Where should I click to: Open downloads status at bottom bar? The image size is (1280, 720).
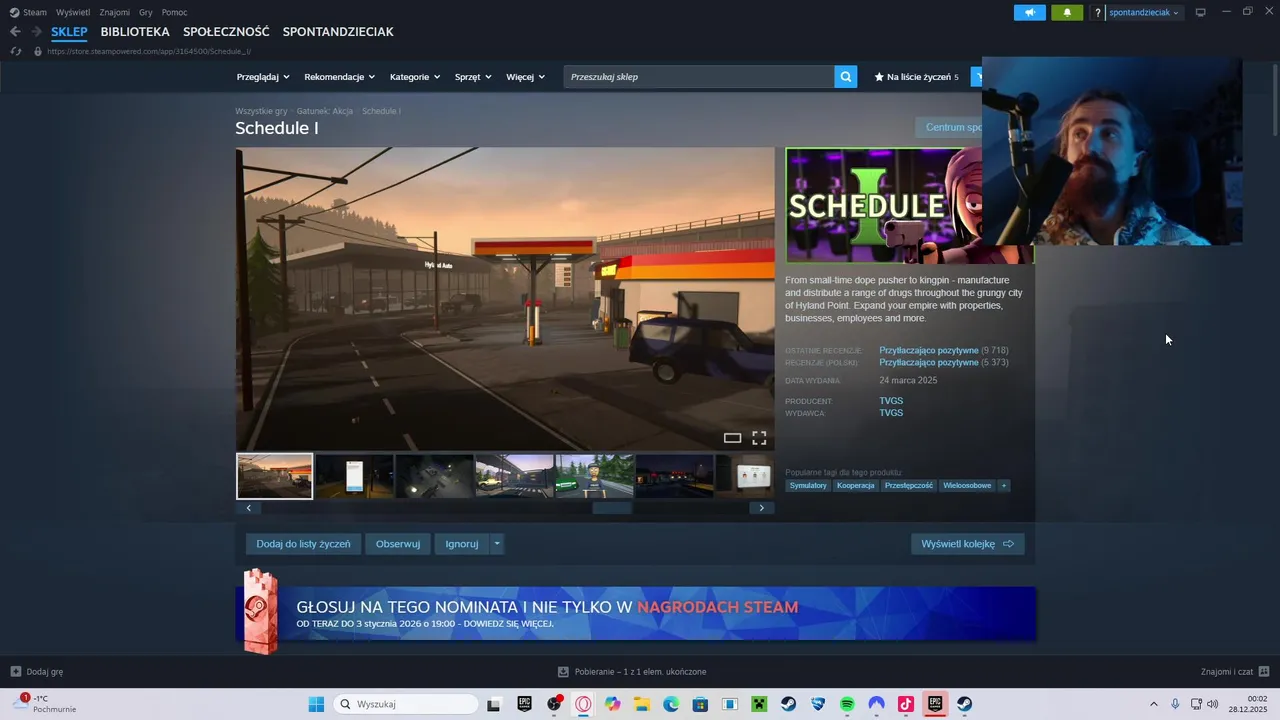[632, 672]
